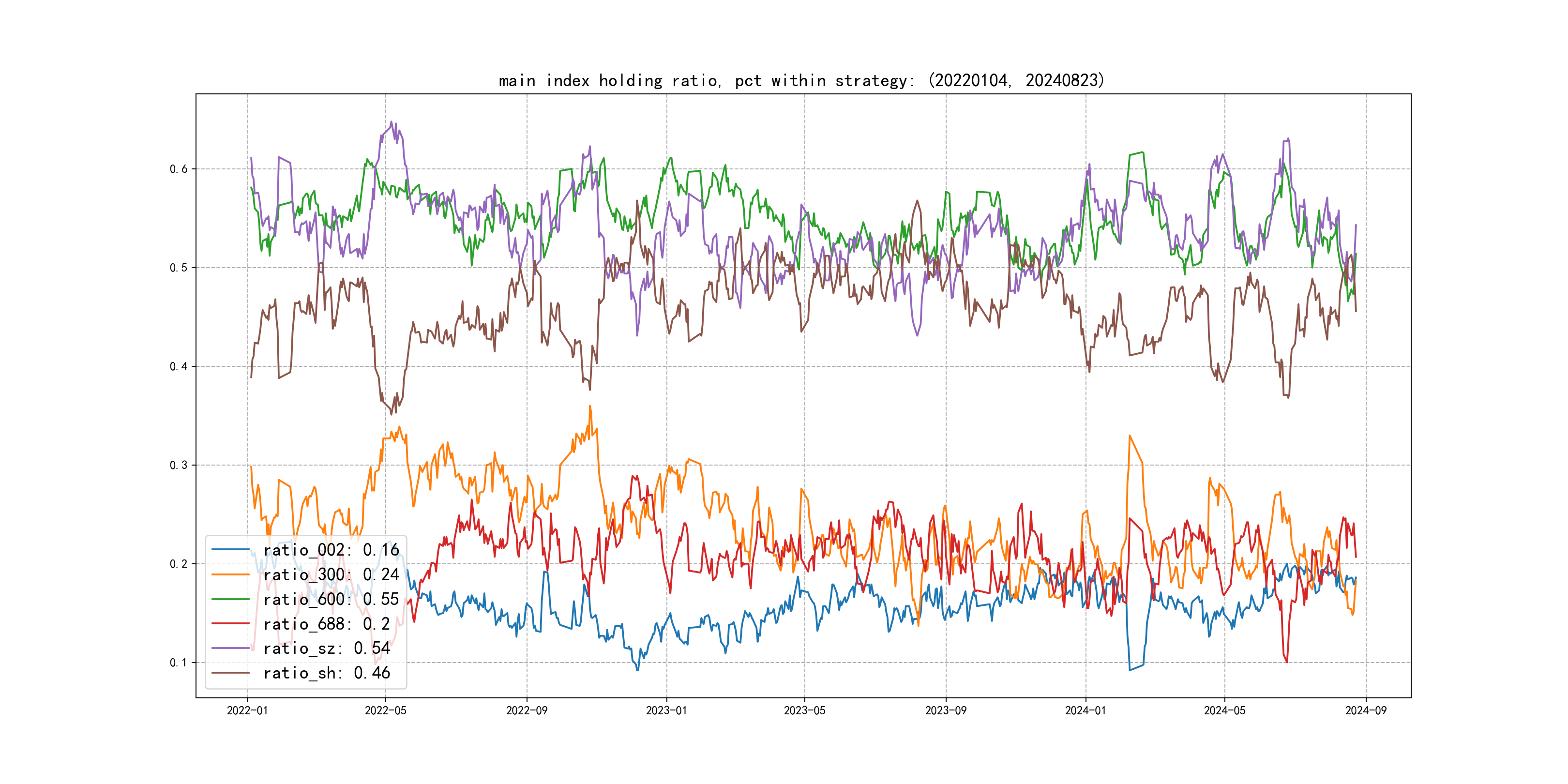Select the 'ratio_300: 0.24' legend label

pos(331,574)
